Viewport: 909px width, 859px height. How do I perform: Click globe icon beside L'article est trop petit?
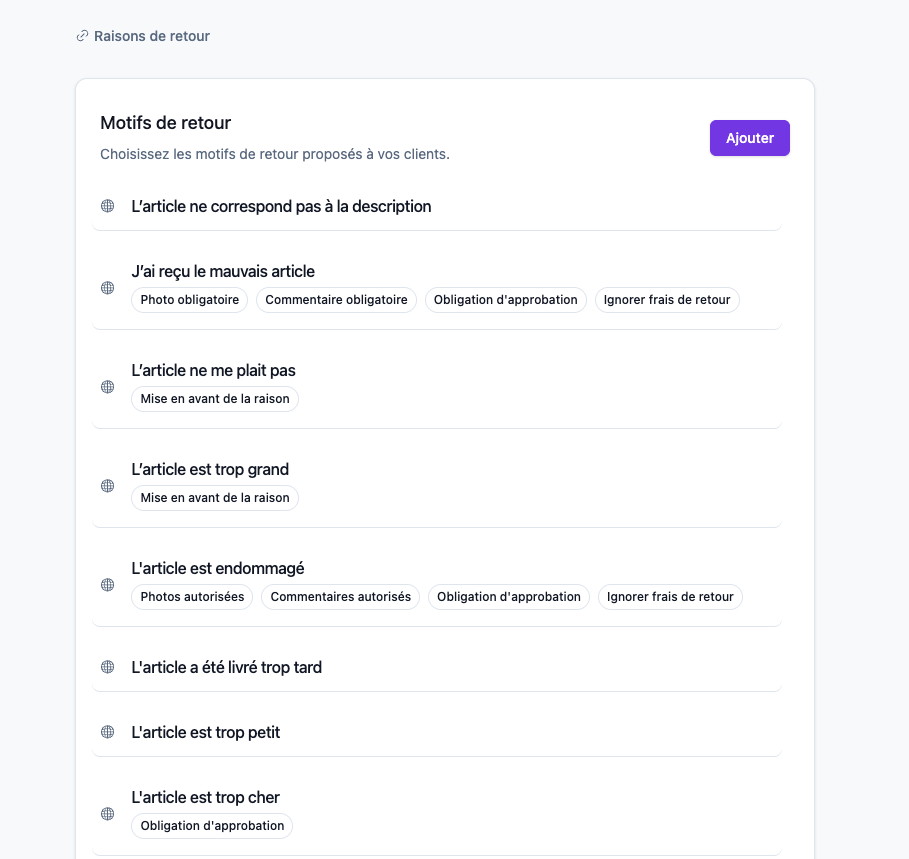click(x=107, y=732)
